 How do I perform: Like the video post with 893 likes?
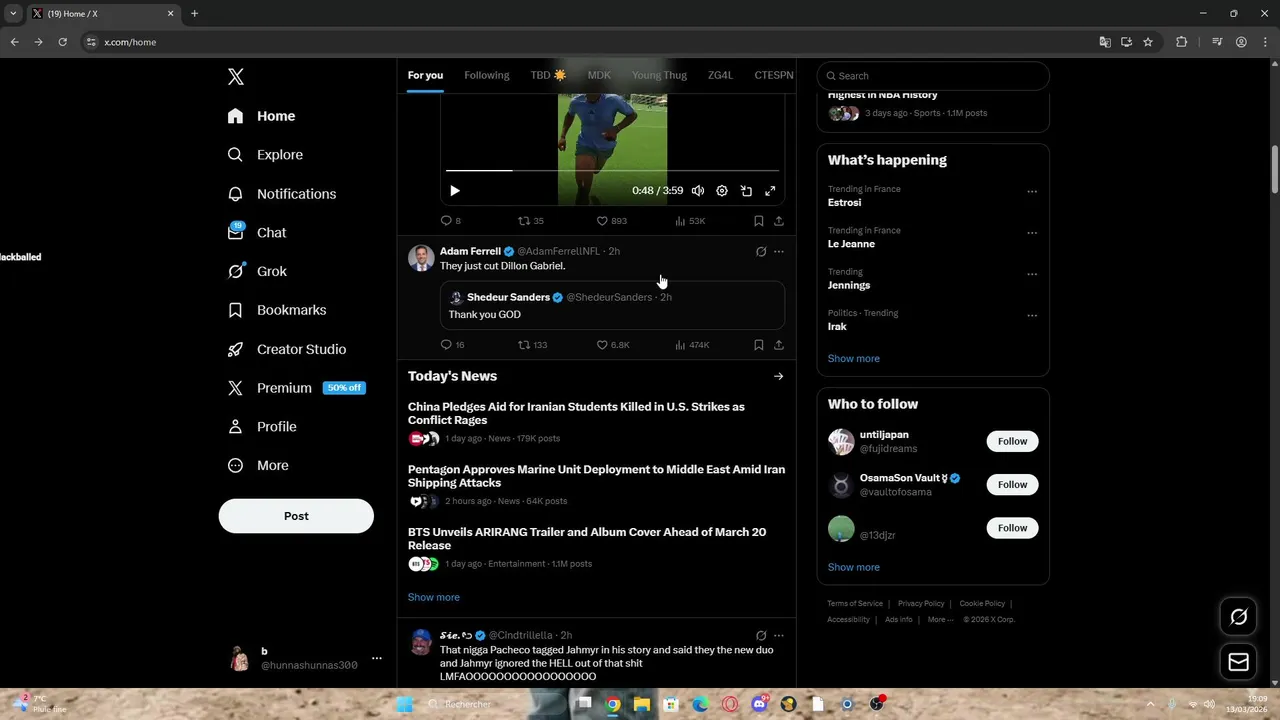(611, 221)
